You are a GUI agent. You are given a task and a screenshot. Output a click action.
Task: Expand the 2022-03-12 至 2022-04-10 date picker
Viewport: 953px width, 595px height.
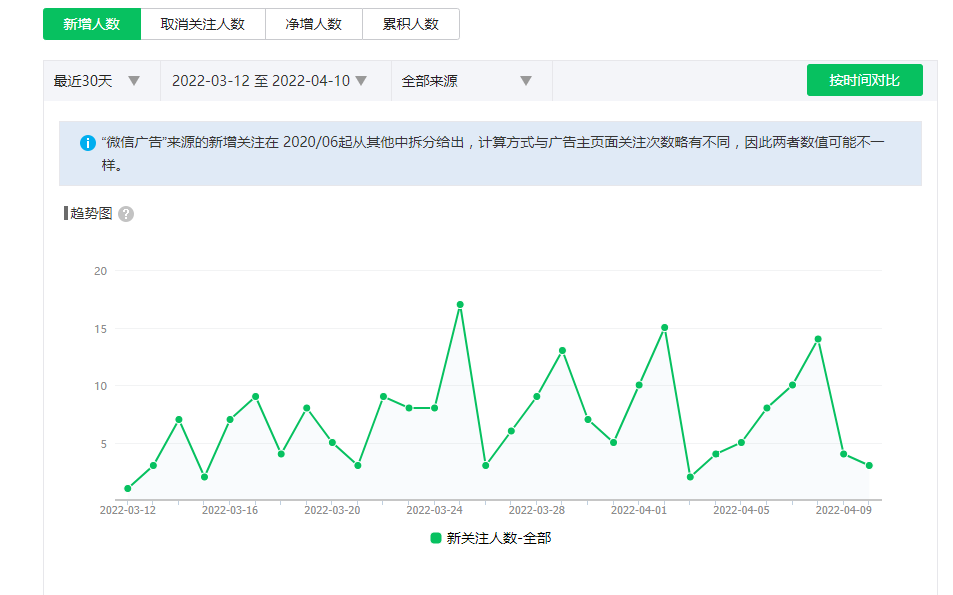(x=270, y=81)
